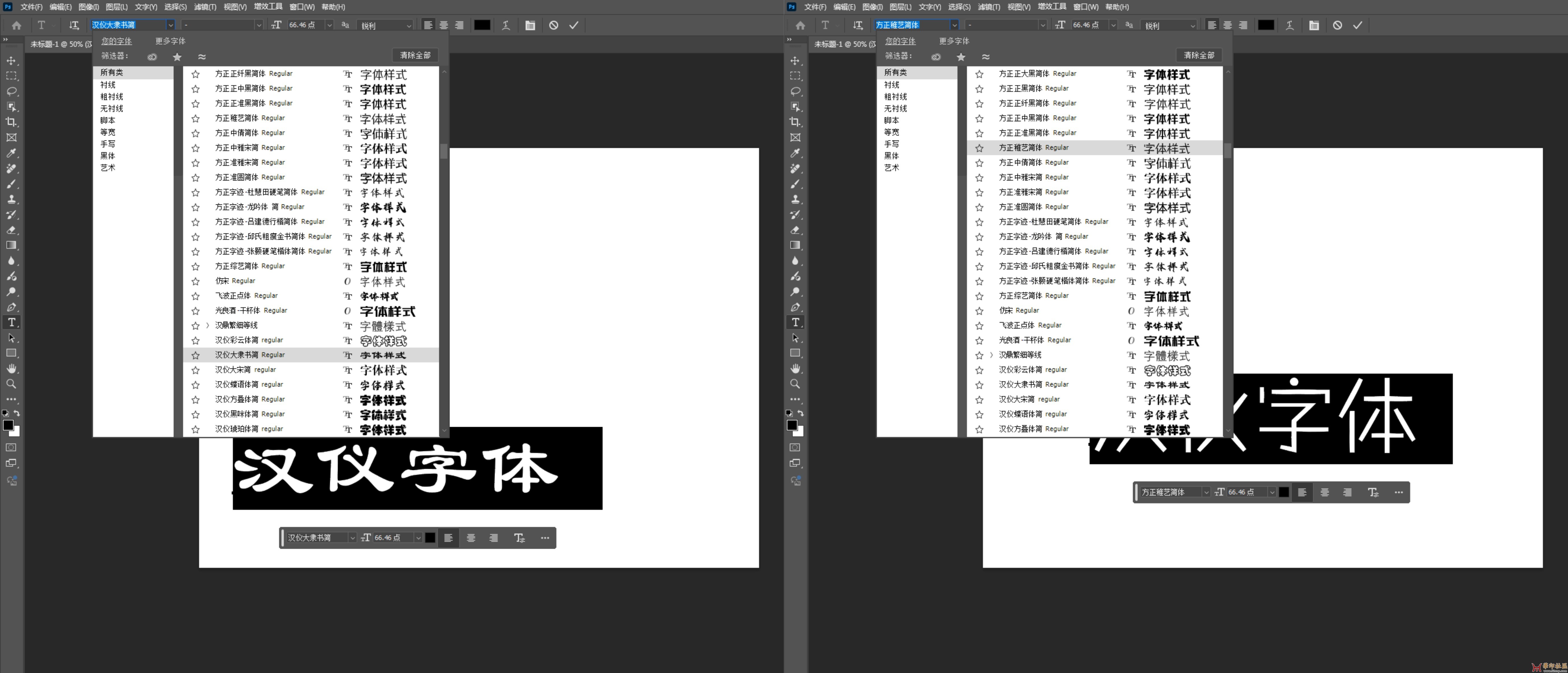Click font list scrollbar thumb in left panel
Screen dimensions: 1568x673
coord(444,151)
